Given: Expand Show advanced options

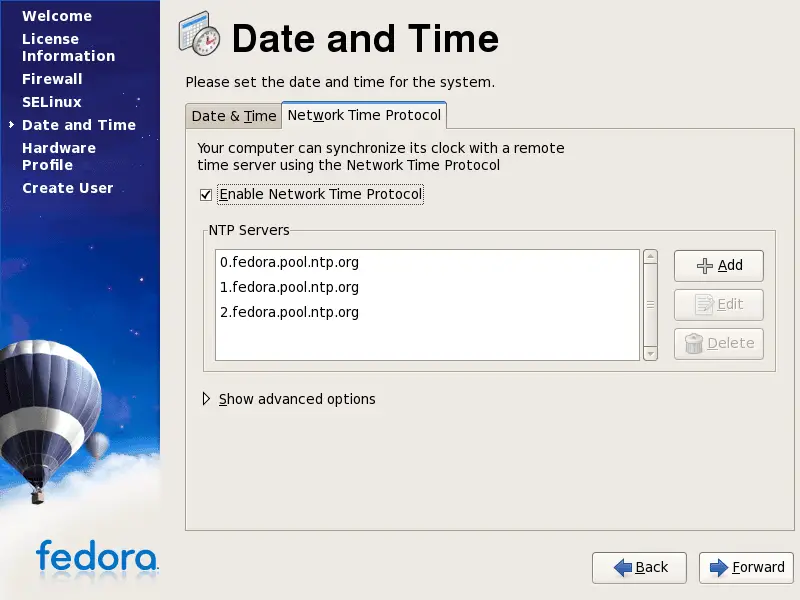Looking at the screenshot, I should pos(207,399).
